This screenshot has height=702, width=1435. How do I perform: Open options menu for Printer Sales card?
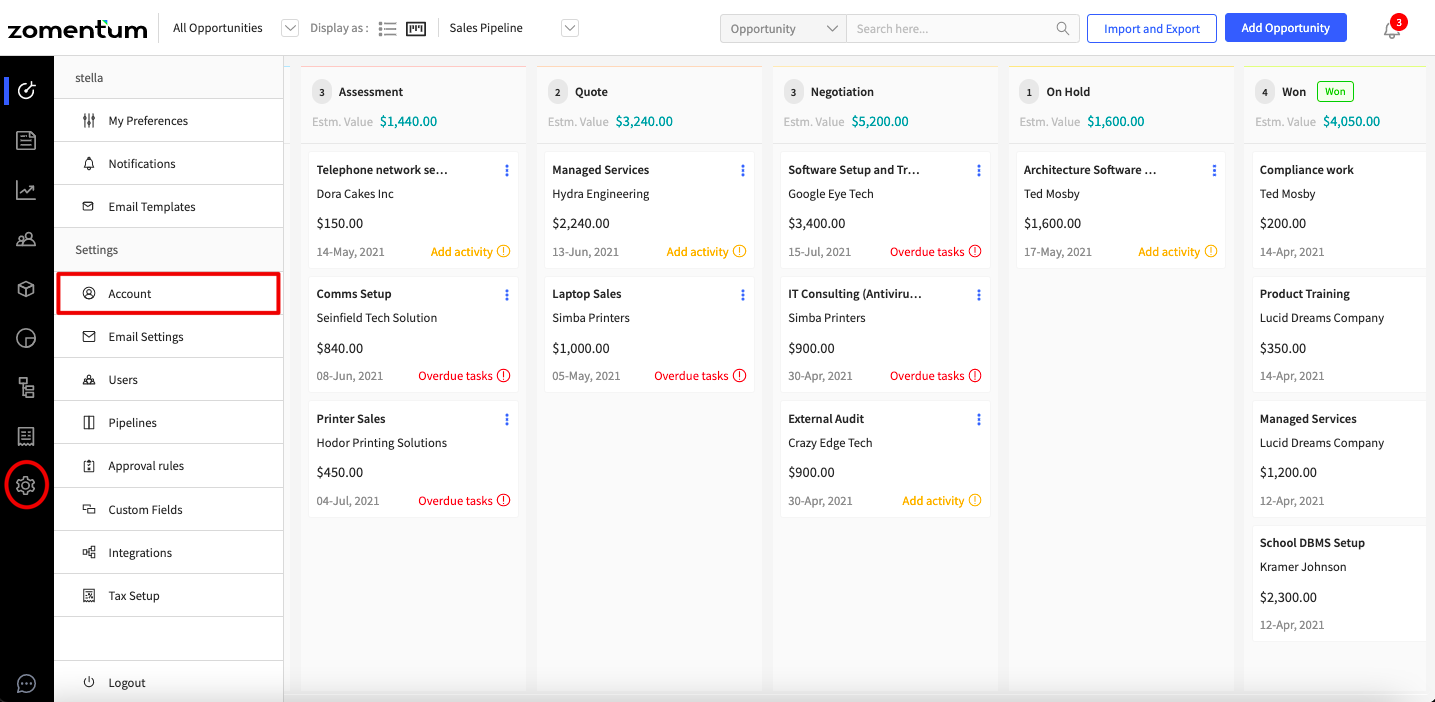pos(507,420)
